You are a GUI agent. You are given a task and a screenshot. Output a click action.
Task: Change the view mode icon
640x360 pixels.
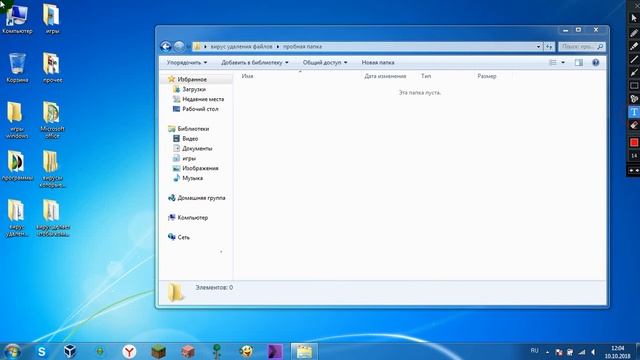553,62
